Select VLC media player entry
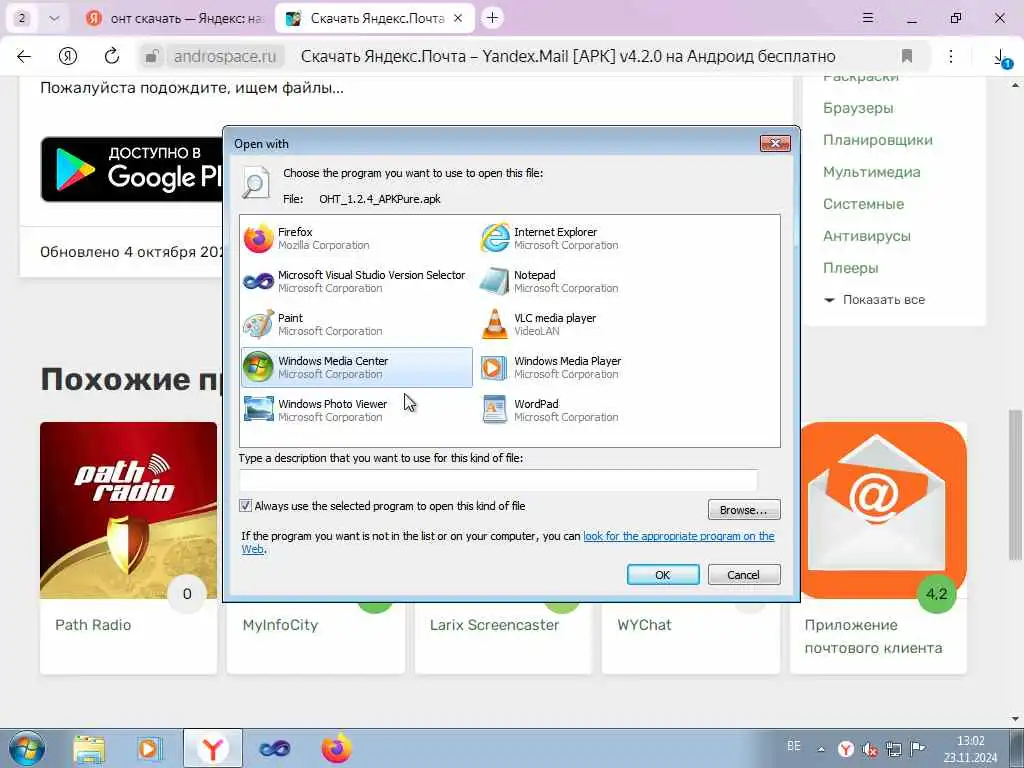Viewport: 1024px width, 768px height. (592, 325)
